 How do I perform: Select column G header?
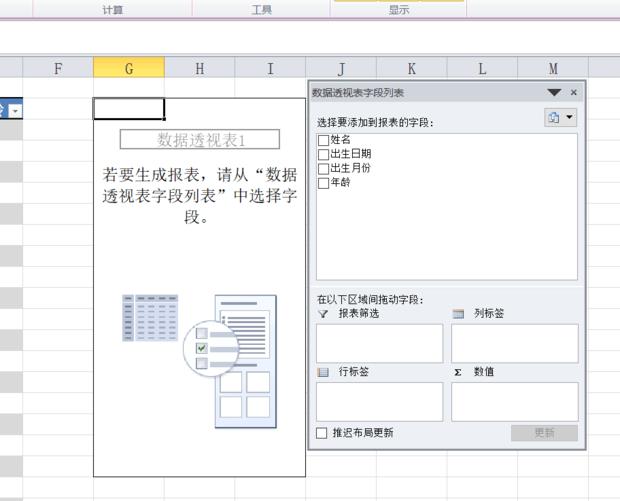tap(129, 68)
